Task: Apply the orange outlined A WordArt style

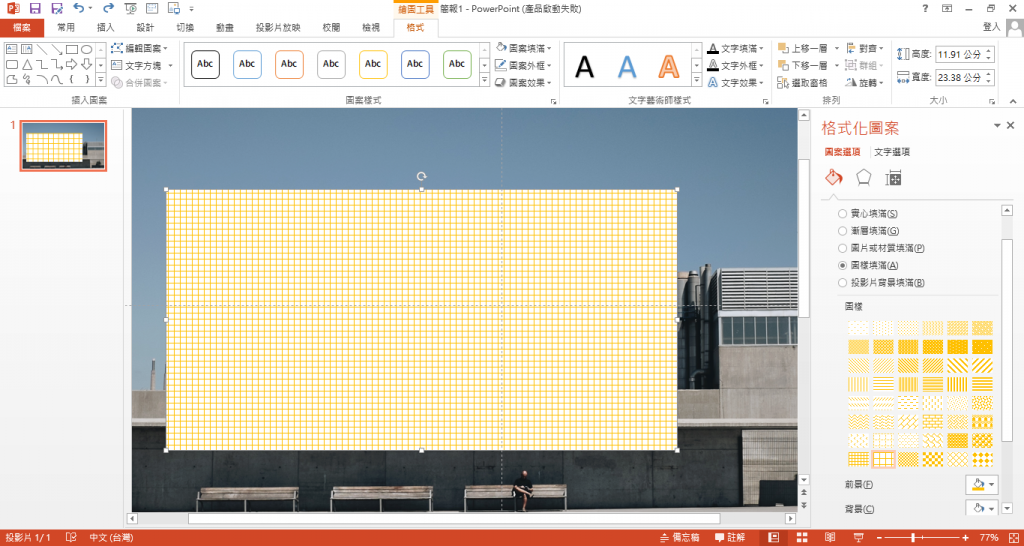Action: tap(669, 66)
